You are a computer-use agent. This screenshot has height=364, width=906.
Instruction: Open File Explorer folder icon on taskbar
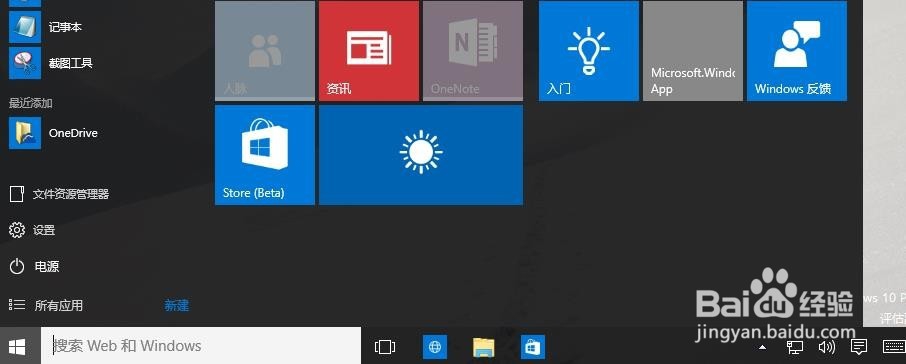coord(484,347)
